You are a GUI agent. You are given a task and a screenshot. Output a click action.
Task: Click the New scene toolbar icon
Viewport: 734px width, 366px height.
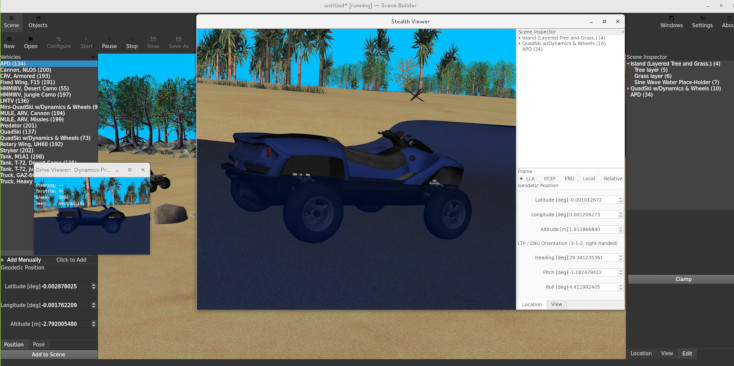[x=9, y=43]
